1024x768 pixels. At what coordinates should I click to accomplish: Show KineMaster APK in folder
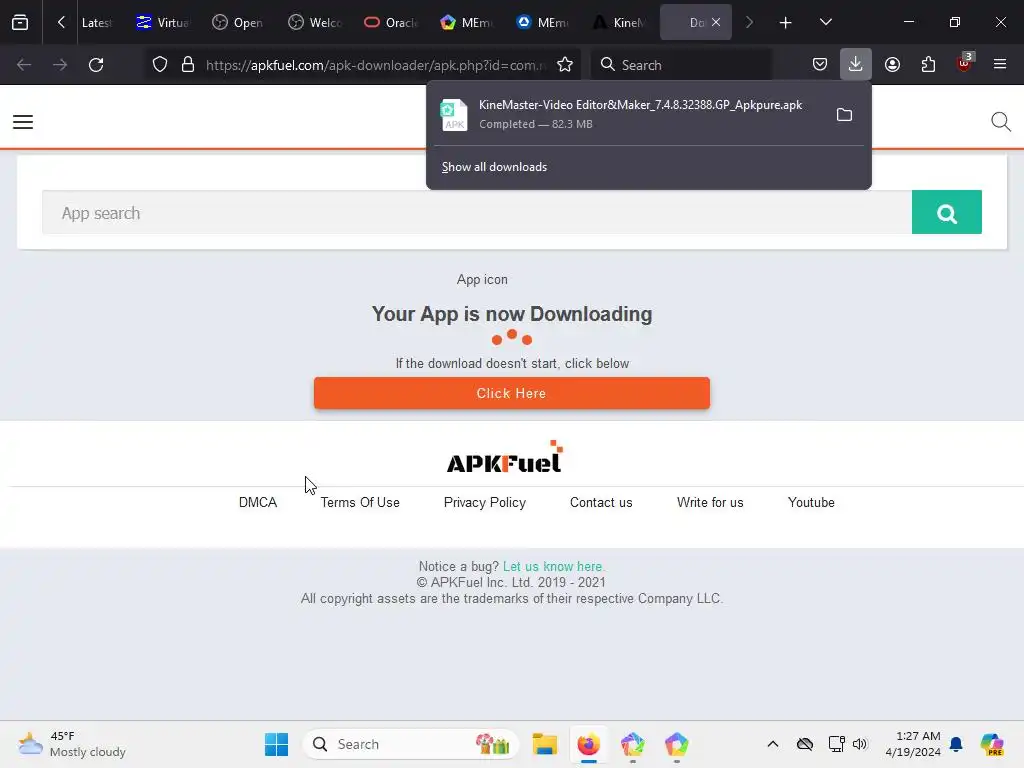[x=844, y=115]
